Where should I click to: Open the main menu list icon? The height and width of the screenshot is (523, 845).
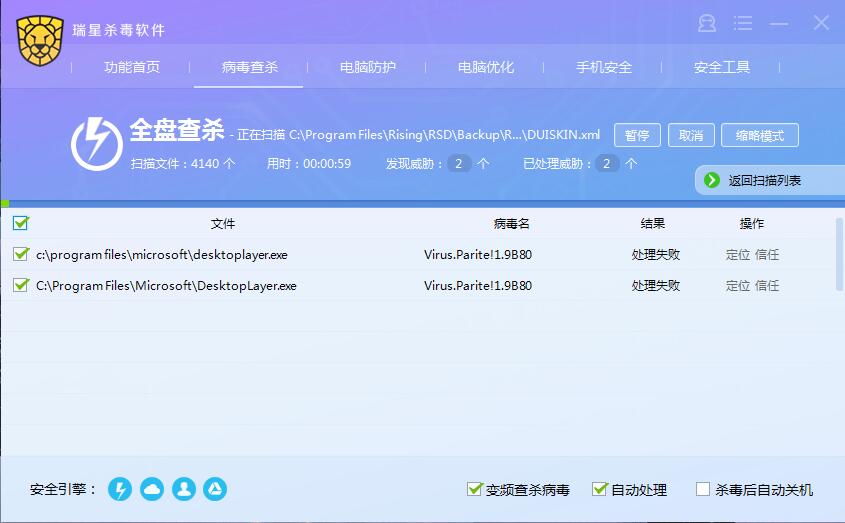point(743,23)
